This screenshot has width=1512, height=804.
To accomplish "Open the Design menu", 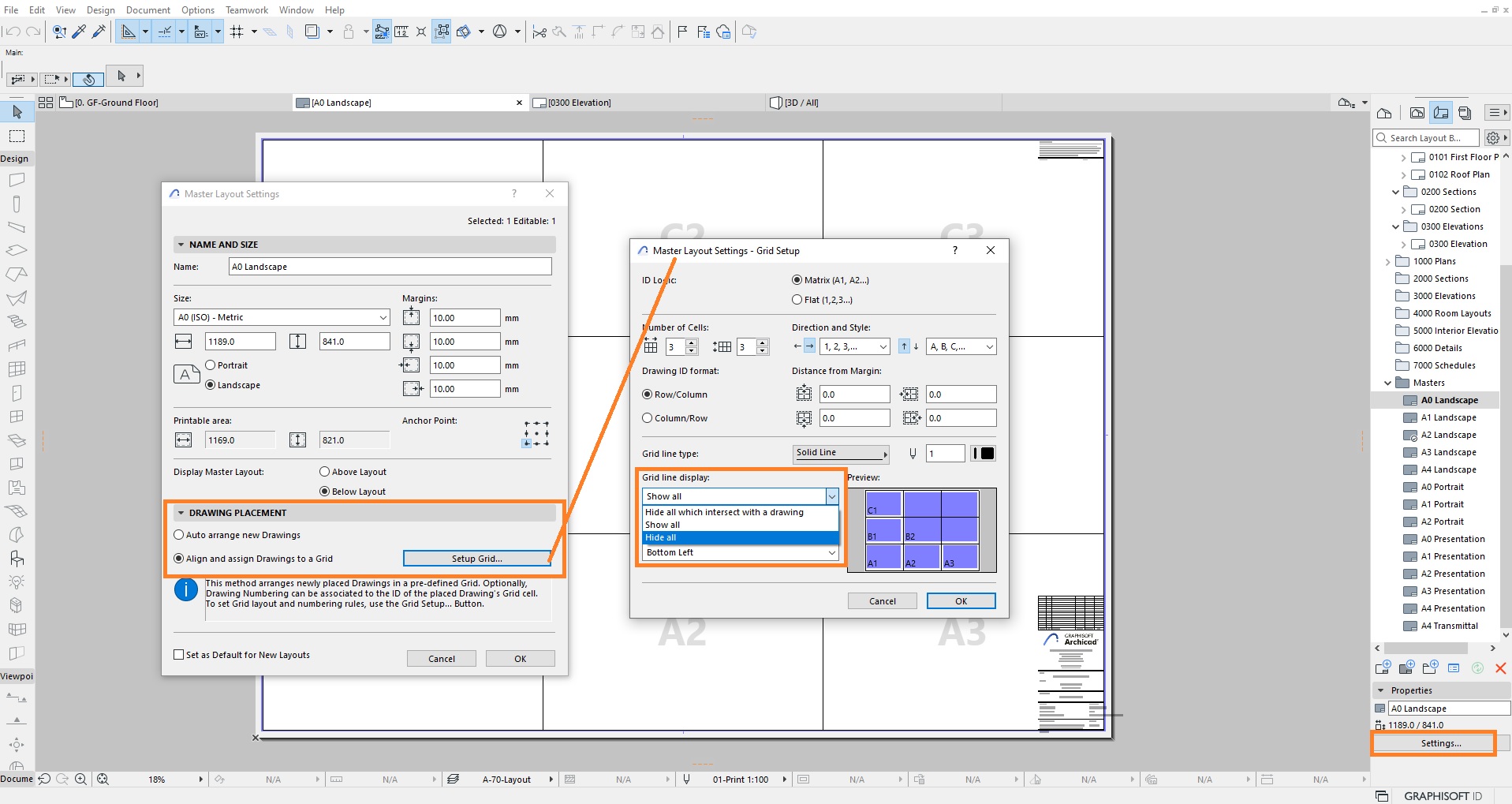I will tap(100, 10).
